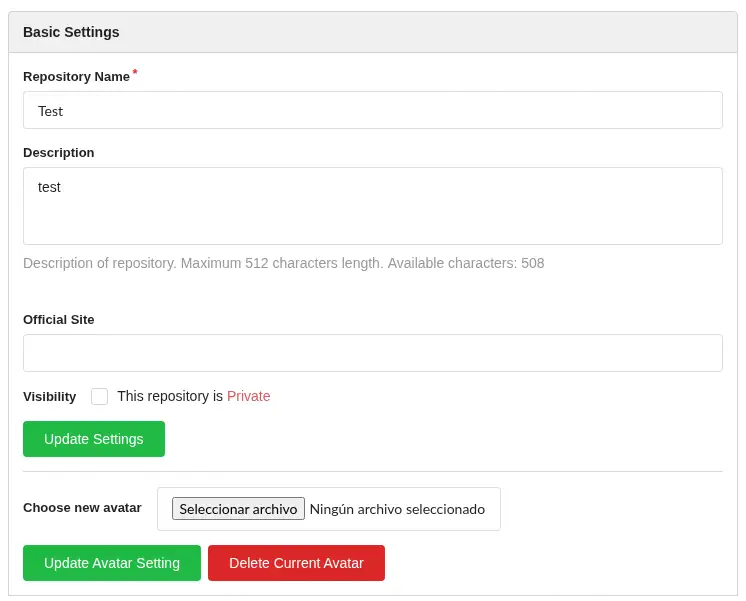Click the Update Avatar Setting button

click(112, 563)
